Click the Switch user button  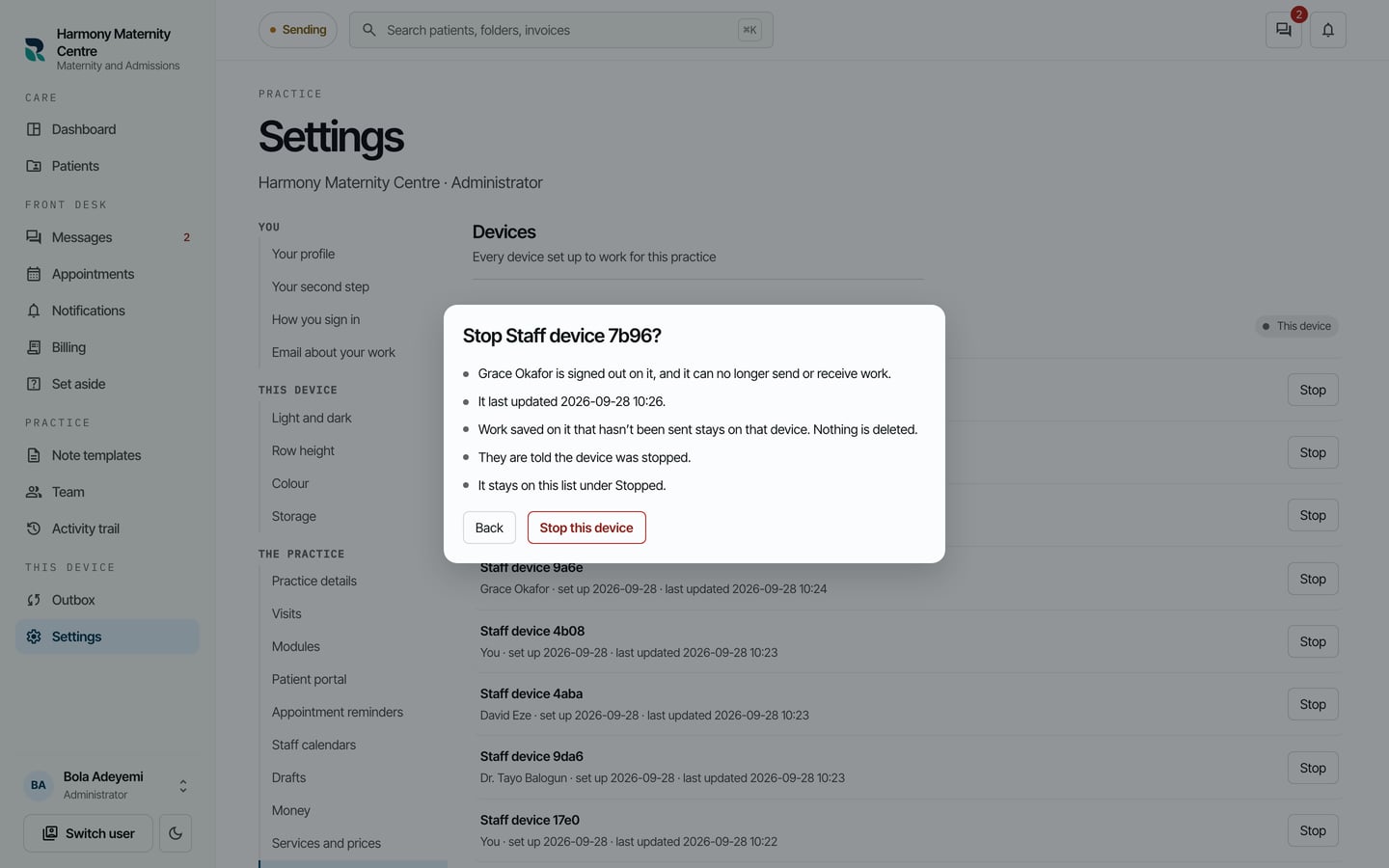click(88, 833)
